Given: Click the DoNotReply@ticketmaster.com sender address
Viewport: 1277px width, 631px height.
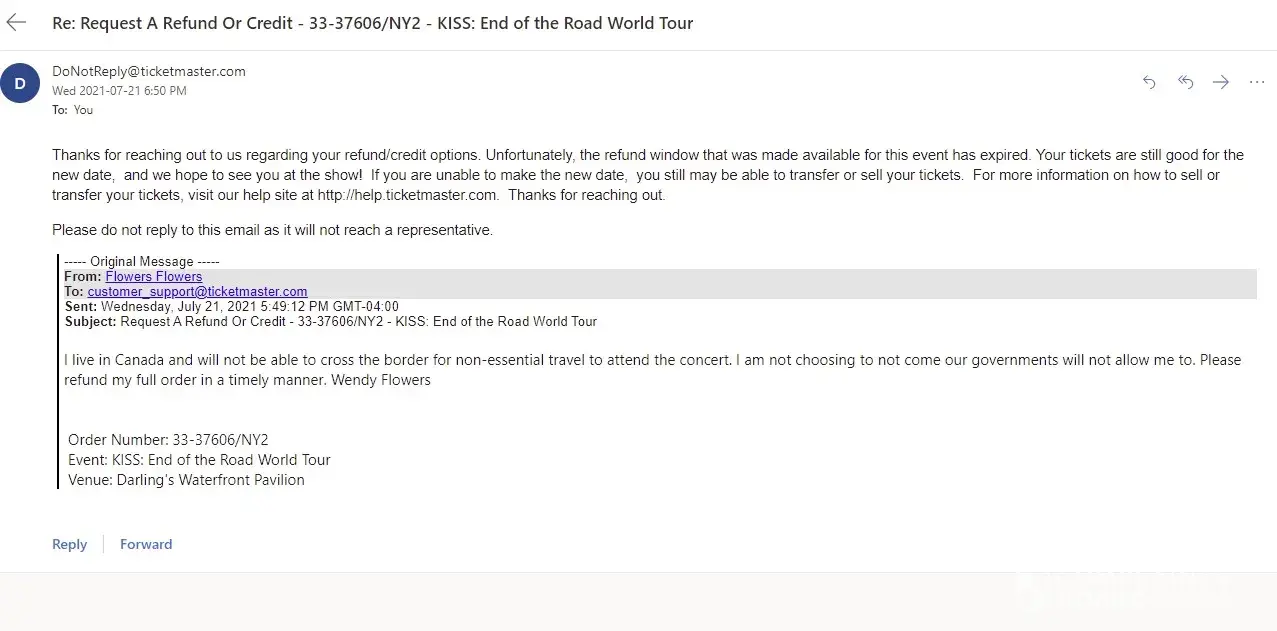Looking at the screenshot, I should (149, 71).
